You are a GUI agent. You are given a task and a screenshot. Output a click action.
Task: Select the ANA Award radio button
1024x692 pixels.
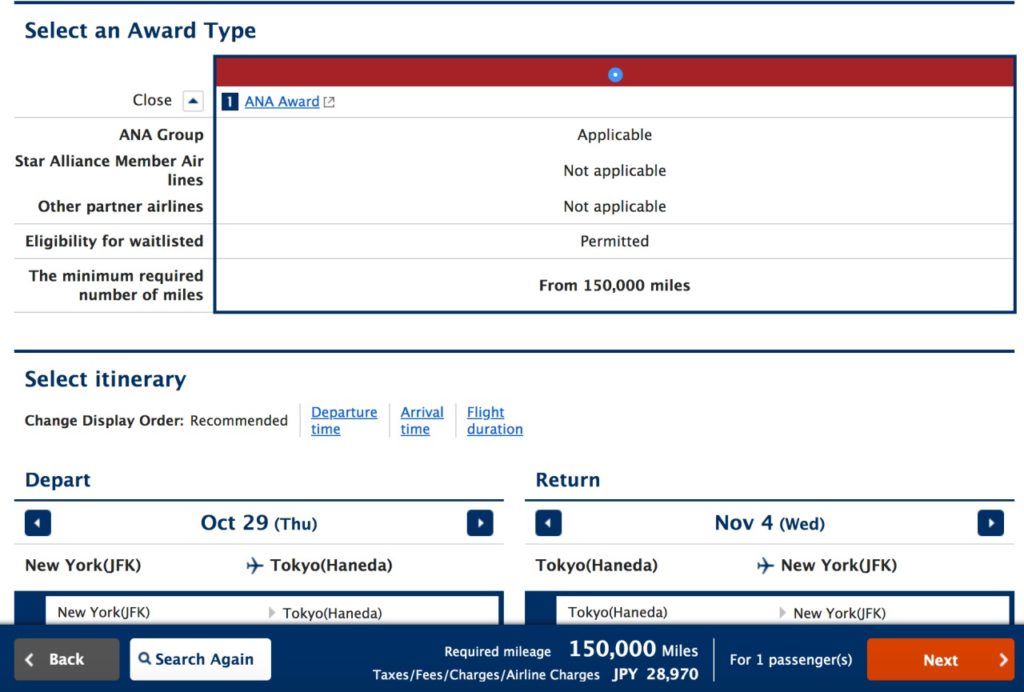615,74
